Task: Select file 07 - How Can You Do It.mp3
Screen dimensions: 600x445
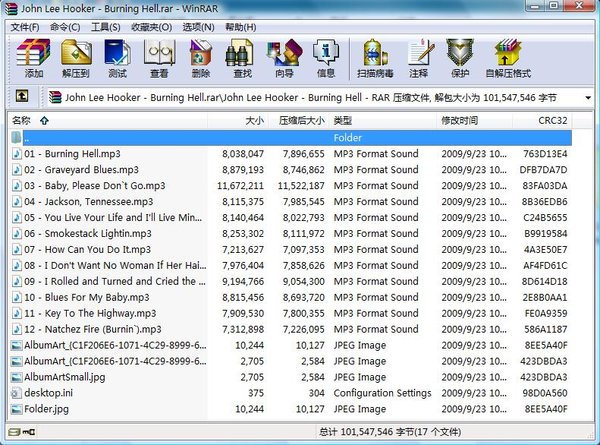Action: tap(88, 249)
